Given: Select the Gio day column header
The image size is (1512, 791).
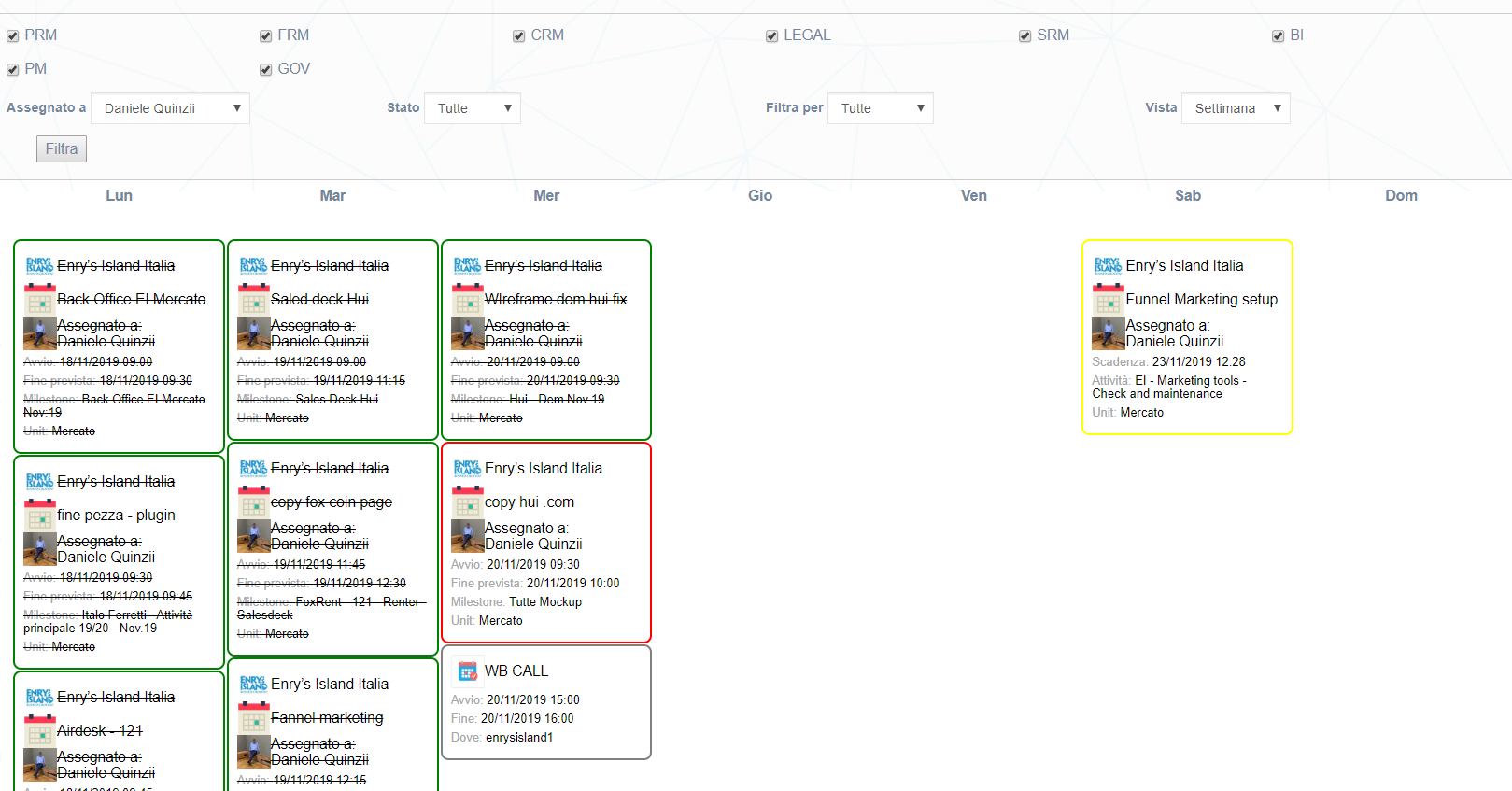Looking at the screenshot, I should [x=759, y=195].
